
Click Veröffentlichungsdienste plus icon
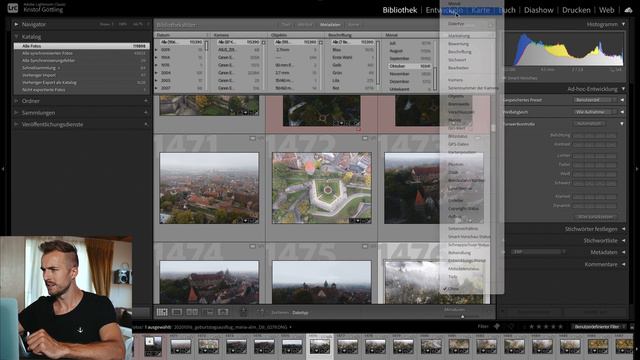146,124
